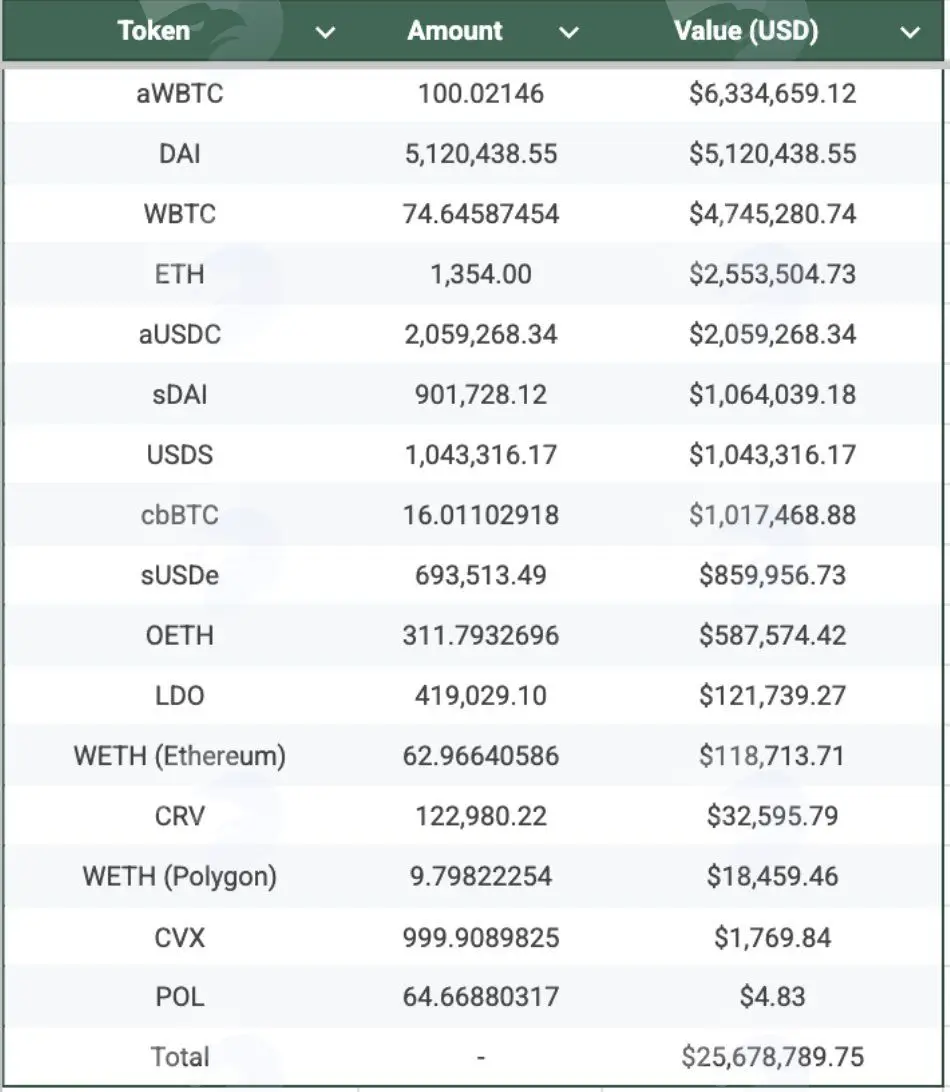Select the WETH (Ethereum) token cell
Viewport: 950px width, 1092px height.
[180, 756]
